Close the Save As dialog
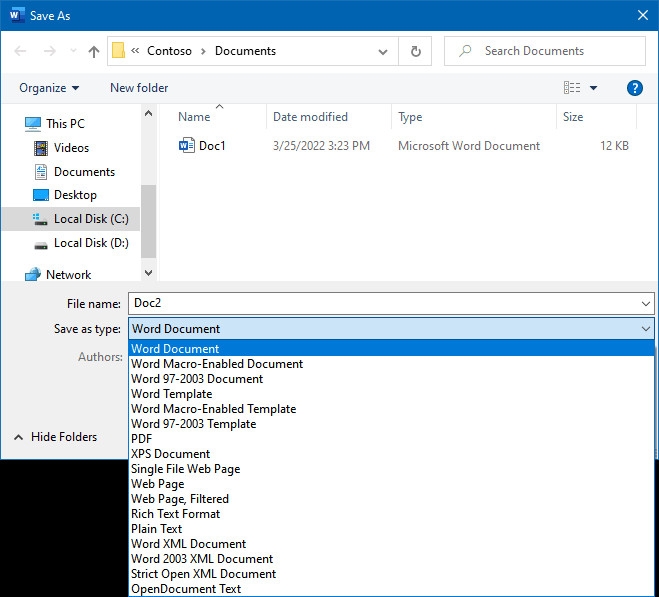659x597 pixels. [x=643, y=16]
